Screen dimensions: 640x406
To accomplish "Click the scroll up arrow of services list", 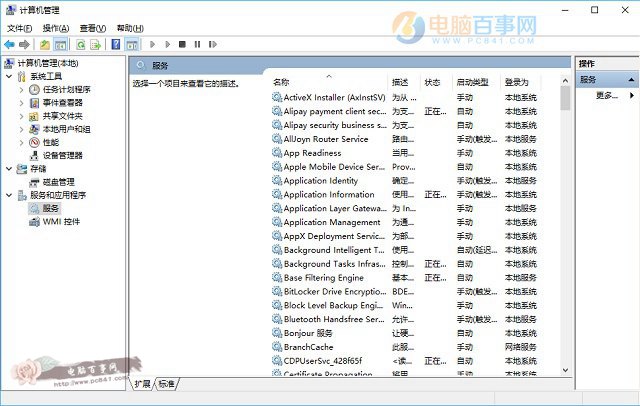I will [565, 81].
